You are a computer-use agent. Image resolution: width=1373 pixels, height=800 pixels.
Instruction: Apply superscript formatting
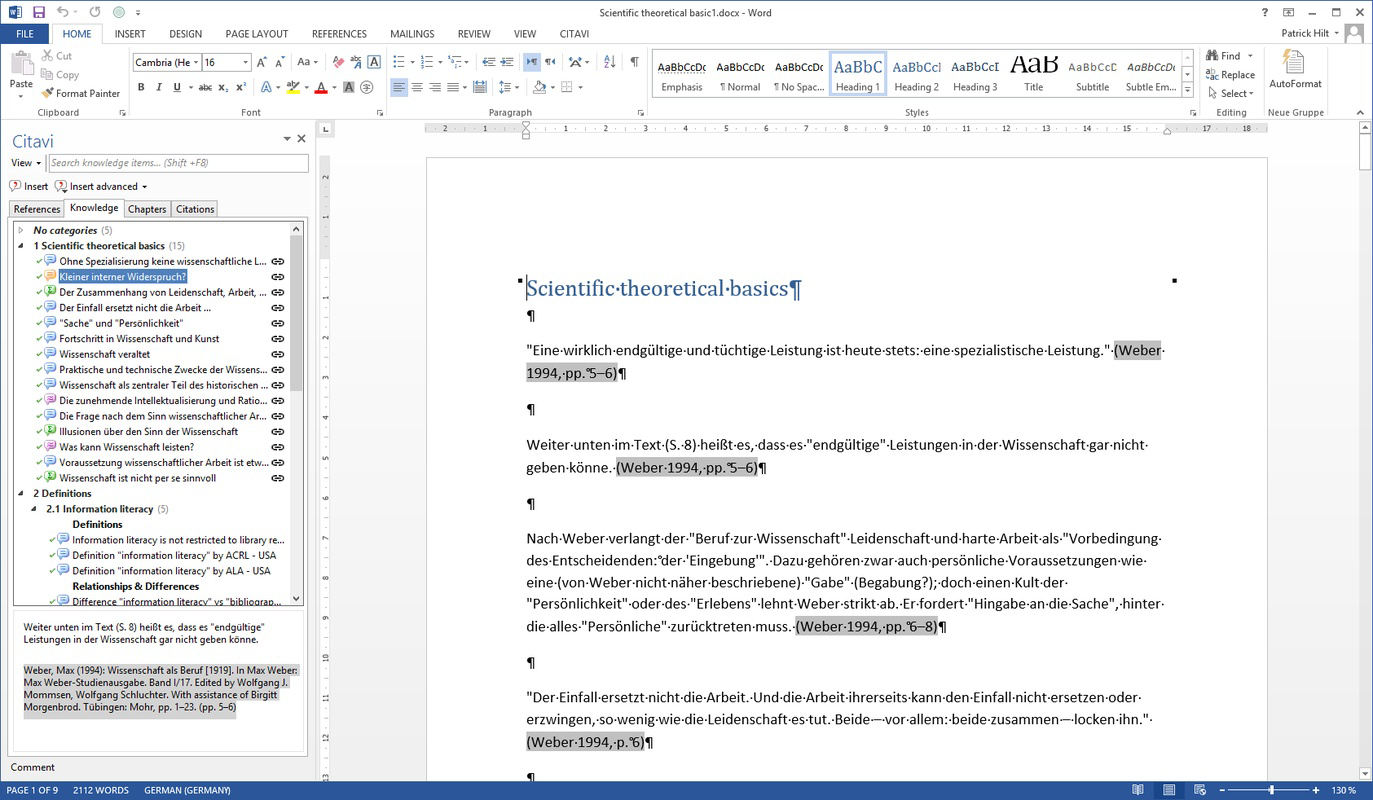click(240, 88)
